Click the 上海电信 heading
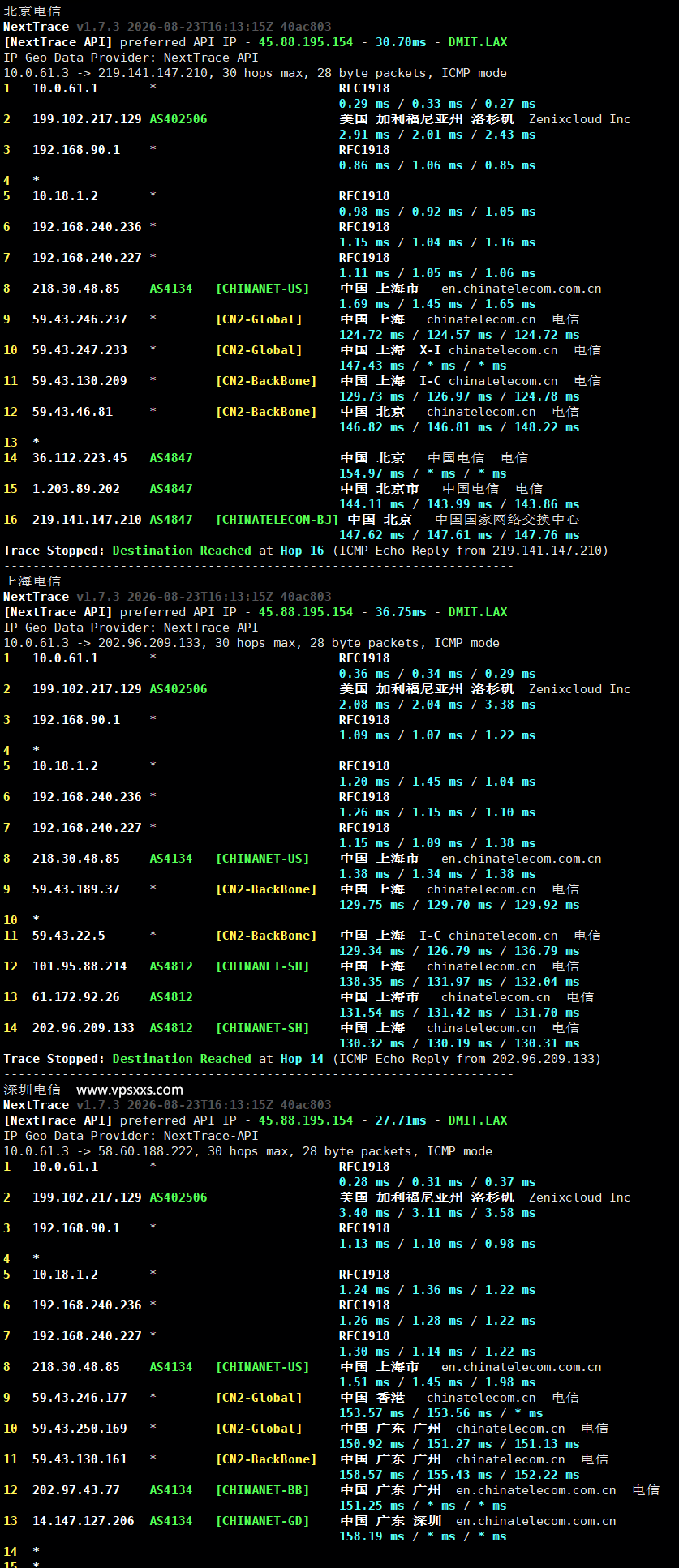Image resolution: width=679 pixels, height=1568 pixels. (32, 581)
